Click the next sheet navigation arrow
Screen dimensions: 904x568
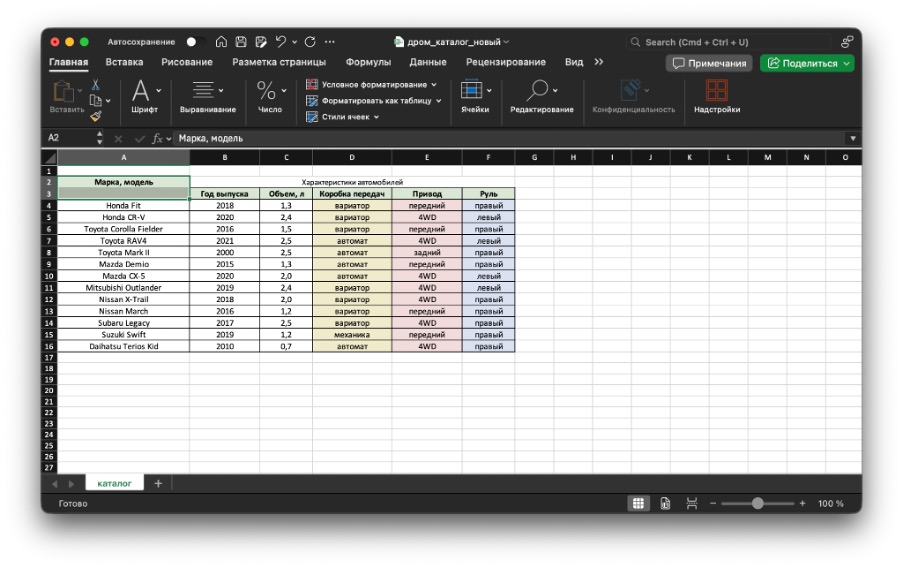coord(71,484)
